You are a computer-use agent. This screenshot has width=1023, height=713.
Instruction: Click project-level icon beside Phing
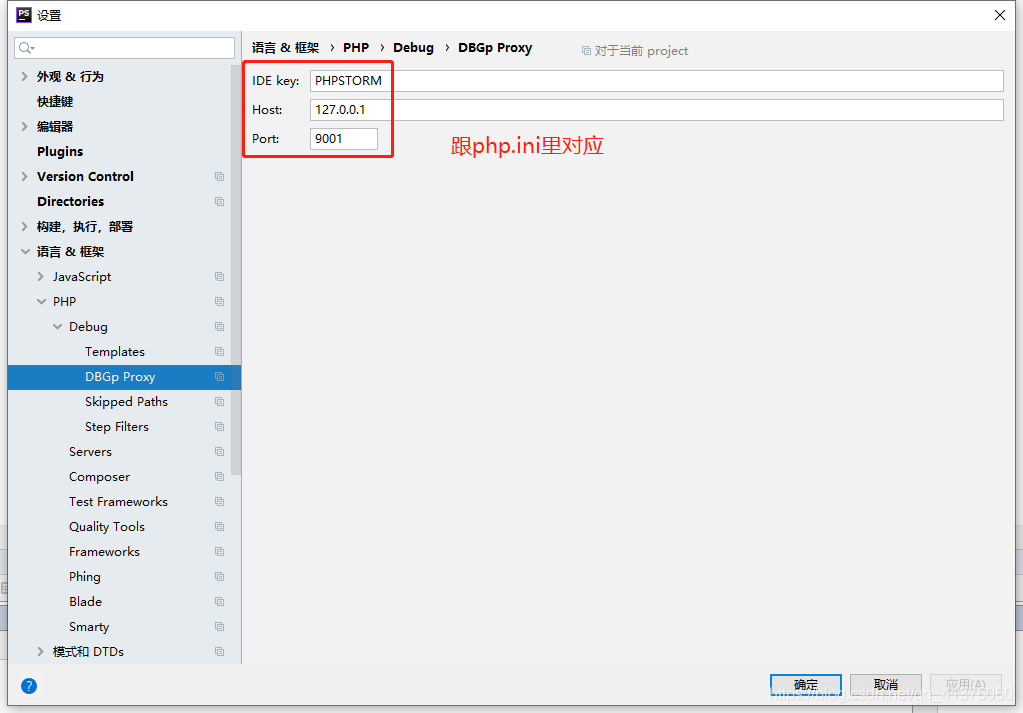pyautogui.click(x=219, y=577)
